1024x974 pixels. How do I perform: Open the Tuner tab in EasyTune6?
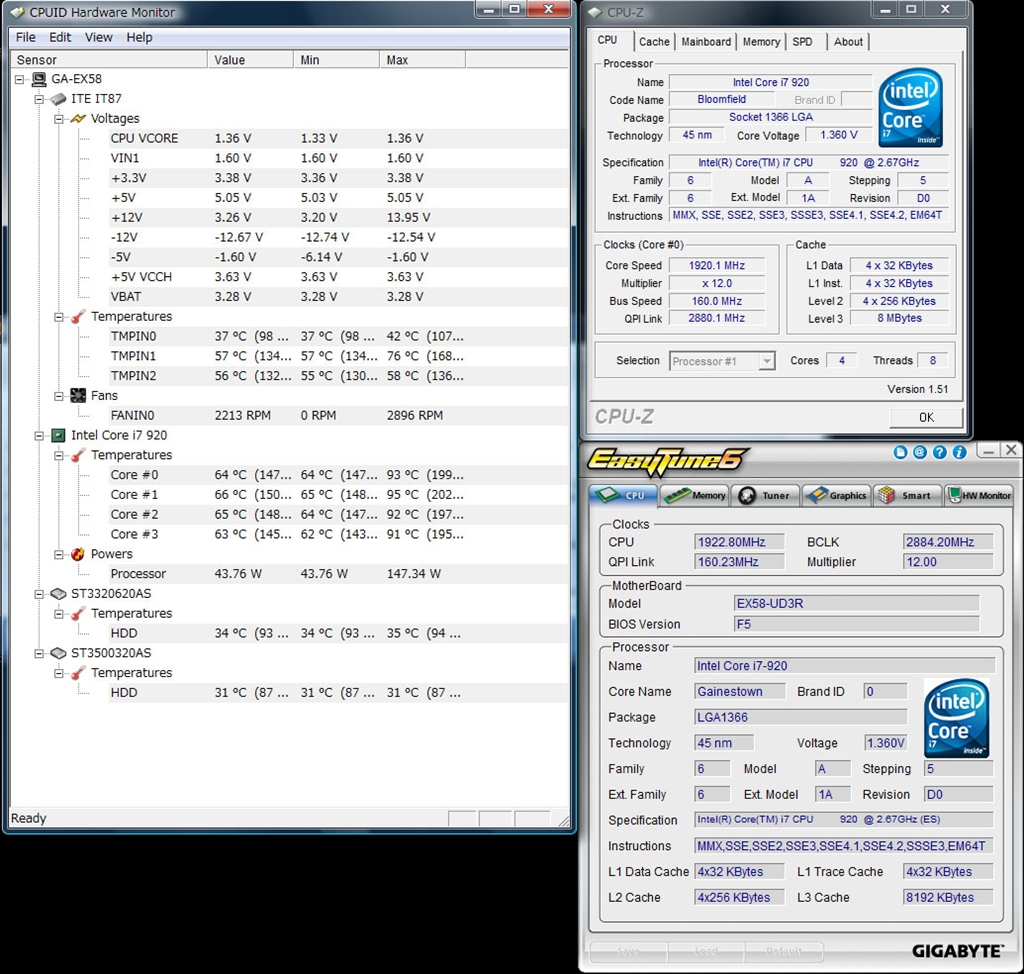click(x=765, y=495)
